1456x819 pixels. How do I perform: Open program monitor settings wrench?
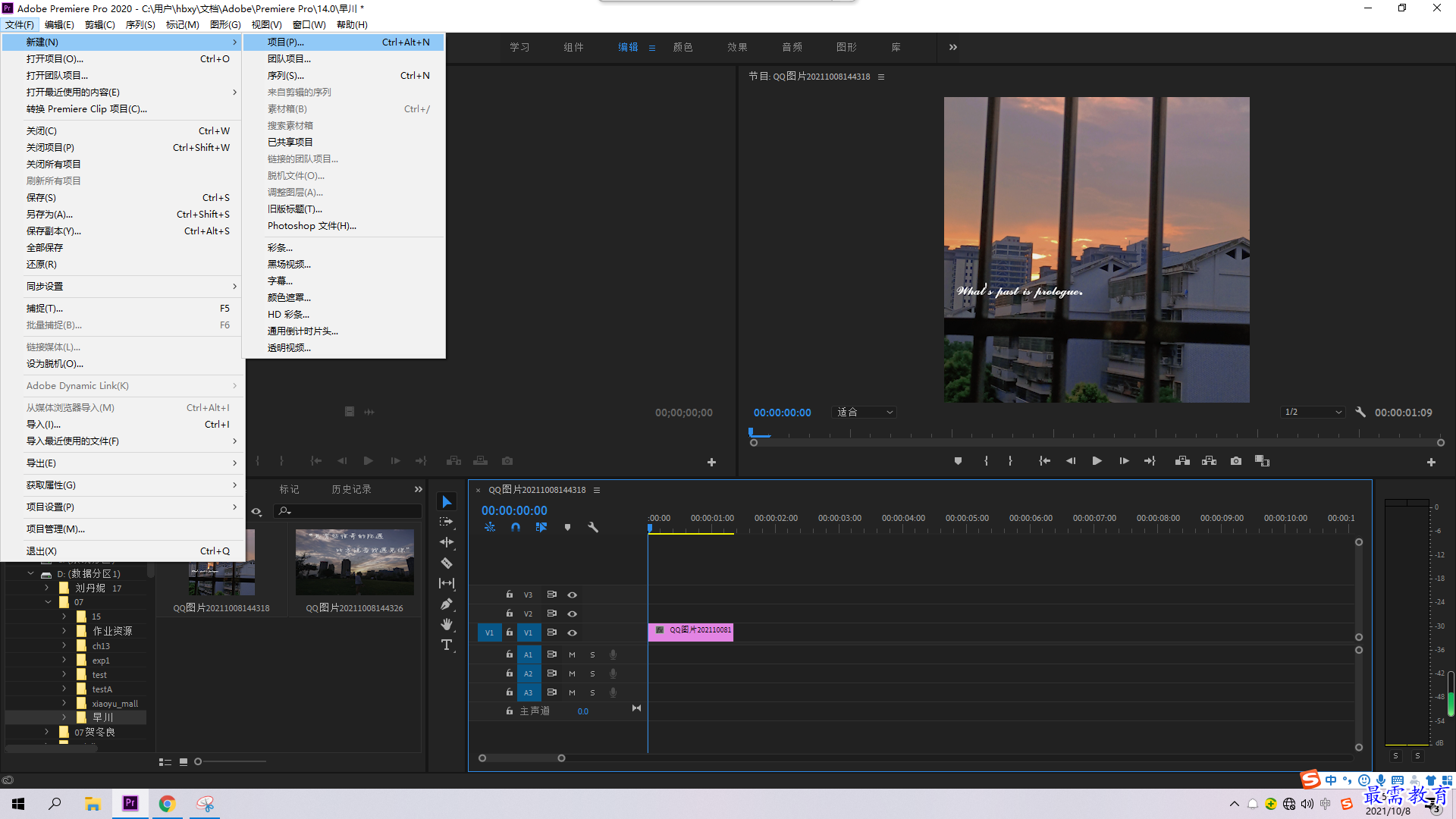1360,412
